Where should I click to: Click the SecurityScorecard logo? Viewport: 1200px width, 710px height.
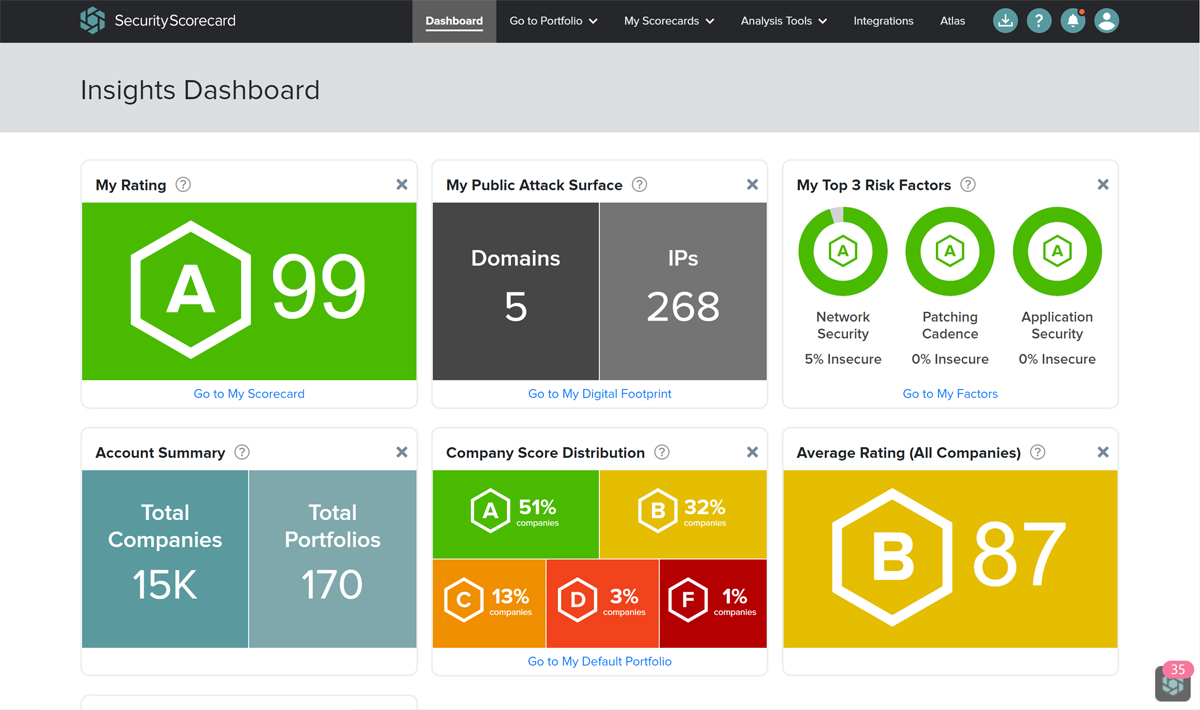click(x=157, y=20)
